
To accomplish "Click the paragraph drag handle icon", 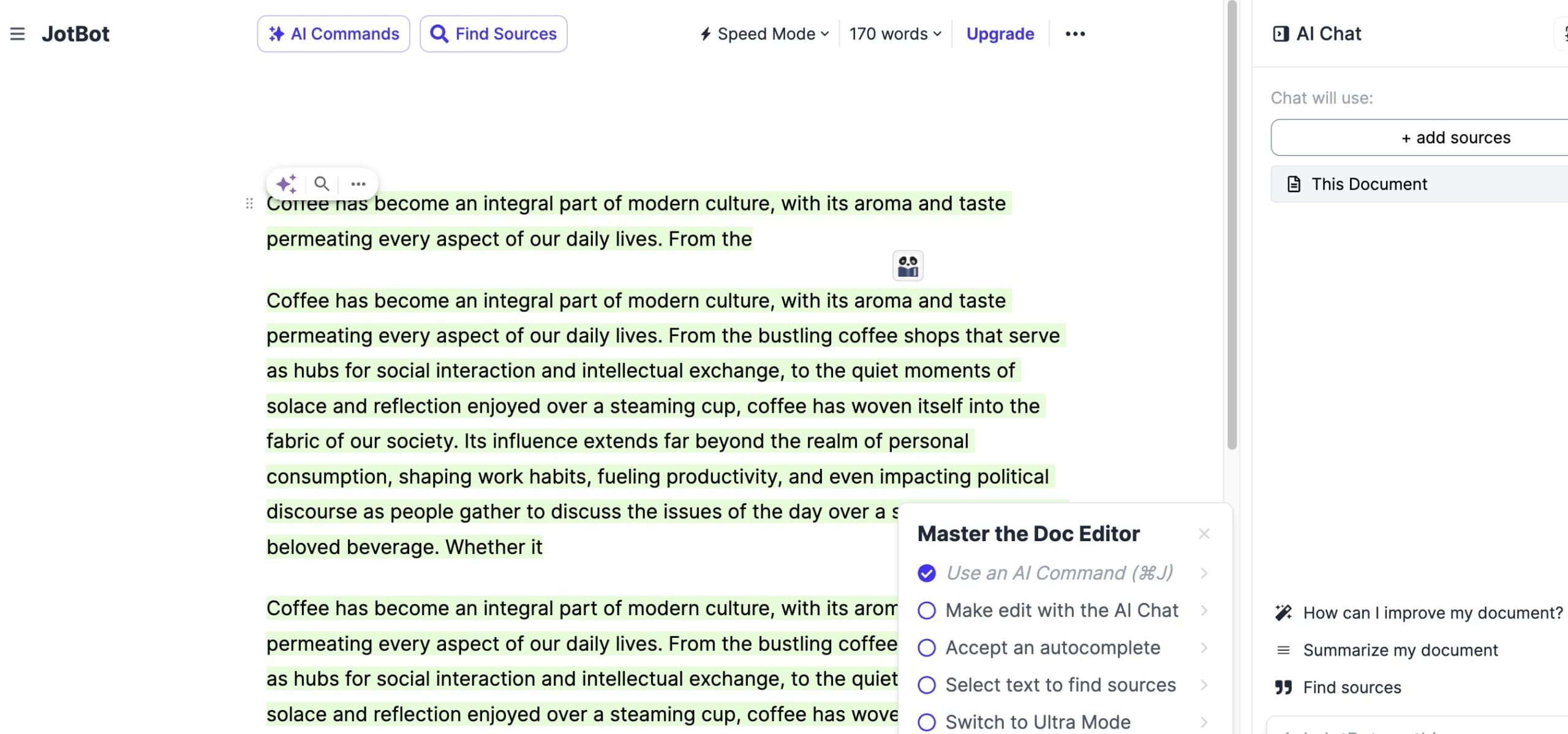I will point(249,203).
